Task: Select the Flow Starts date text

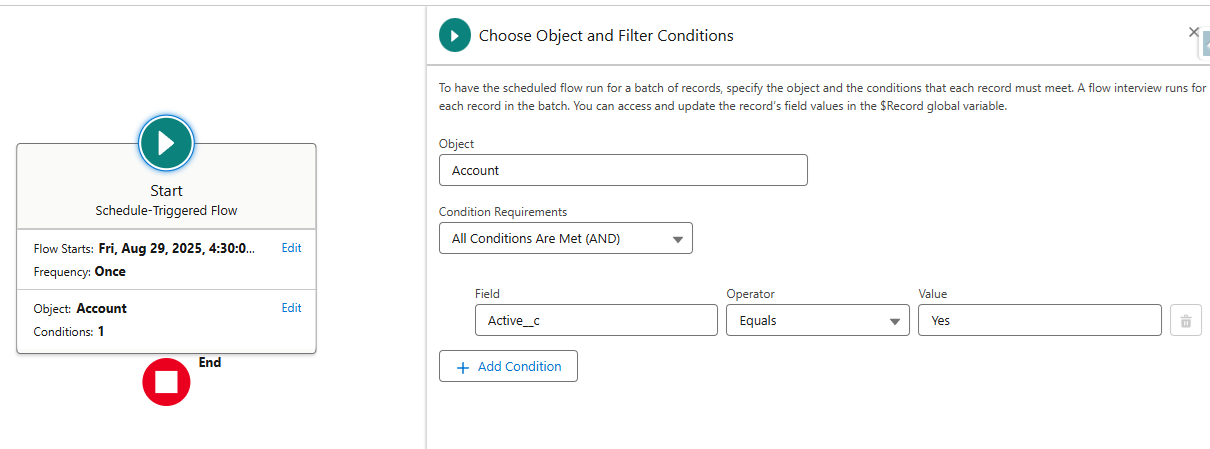Action: (176, 249)
